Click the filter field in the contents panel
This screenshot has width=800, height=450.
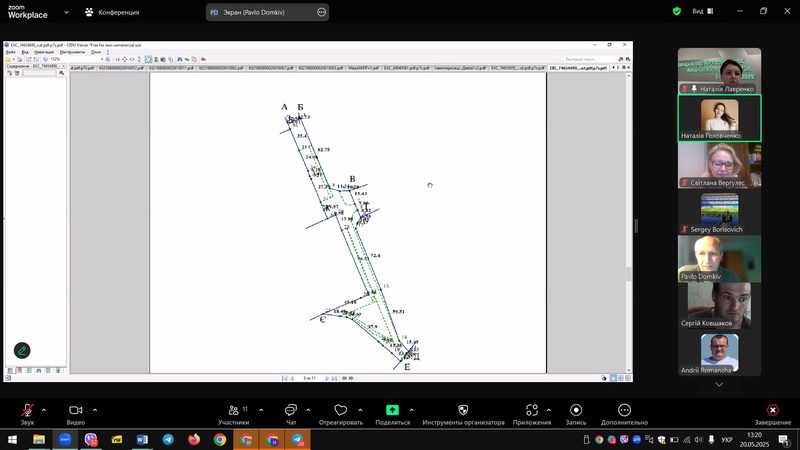39,73
